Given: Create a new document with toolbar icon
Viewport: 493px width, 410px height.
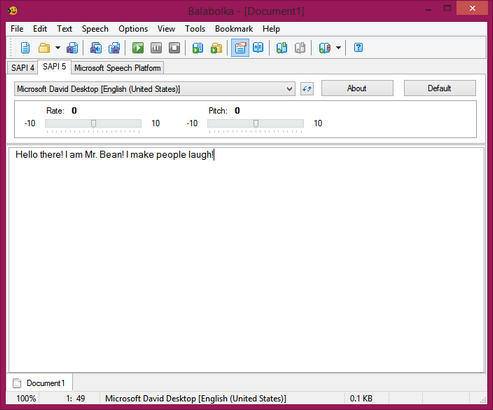Looking at the screenshot, I should pos(25,48).
